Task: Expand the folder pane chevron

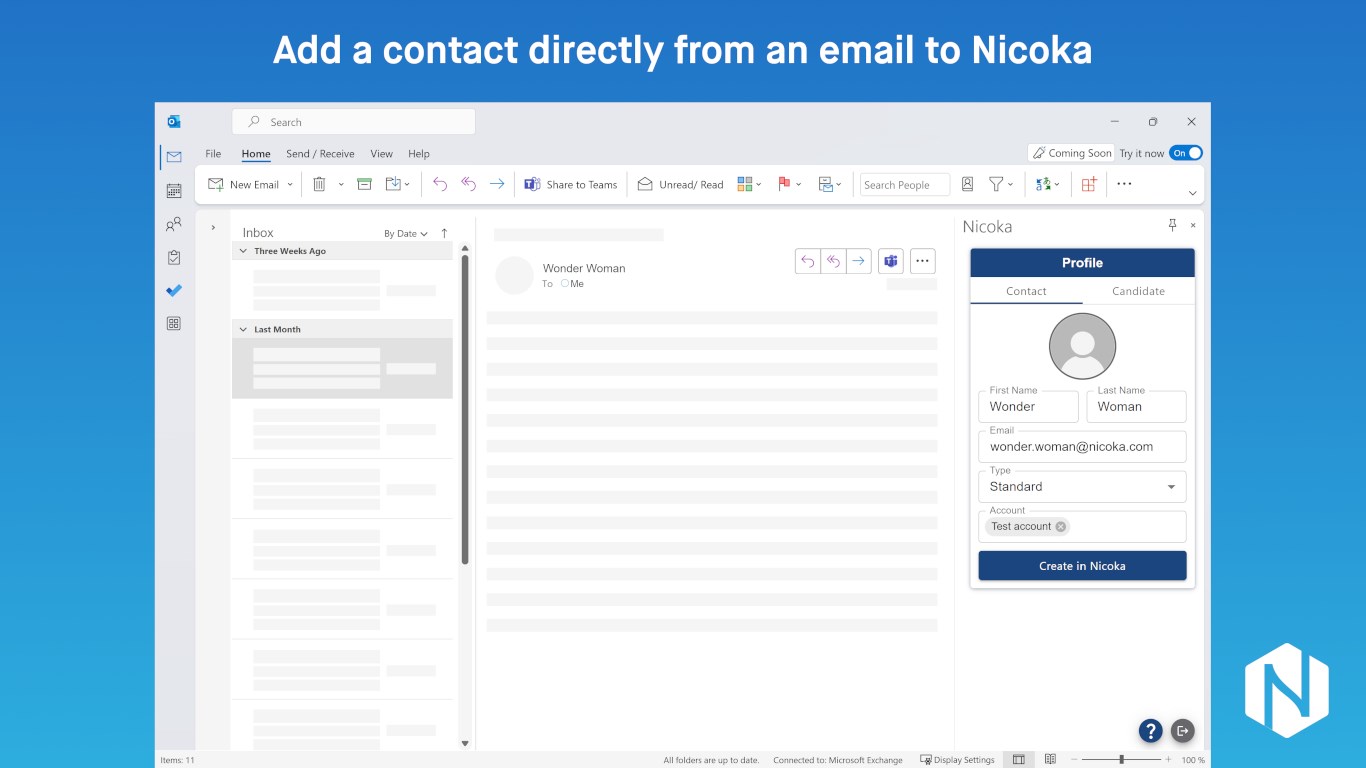Action: 213,227
